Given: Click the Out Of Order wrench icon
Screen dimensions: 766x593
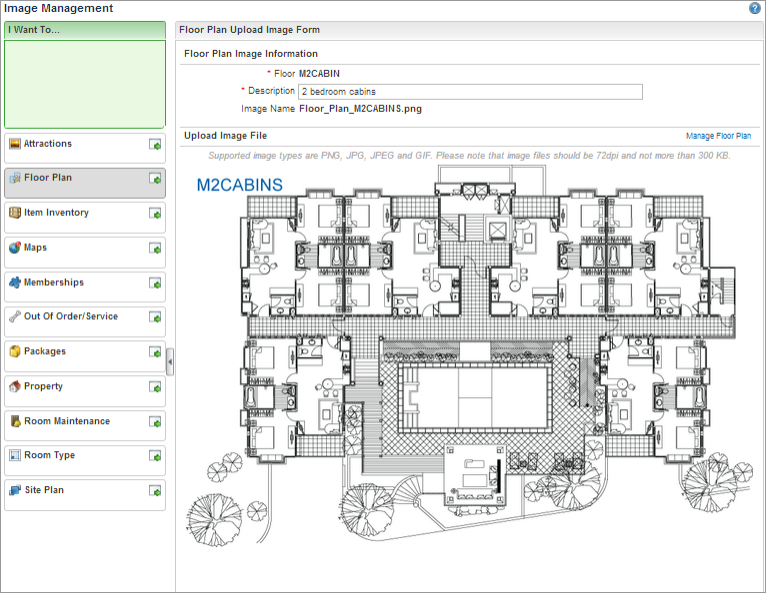Looking at the screenshot, I should click(15, 316).
